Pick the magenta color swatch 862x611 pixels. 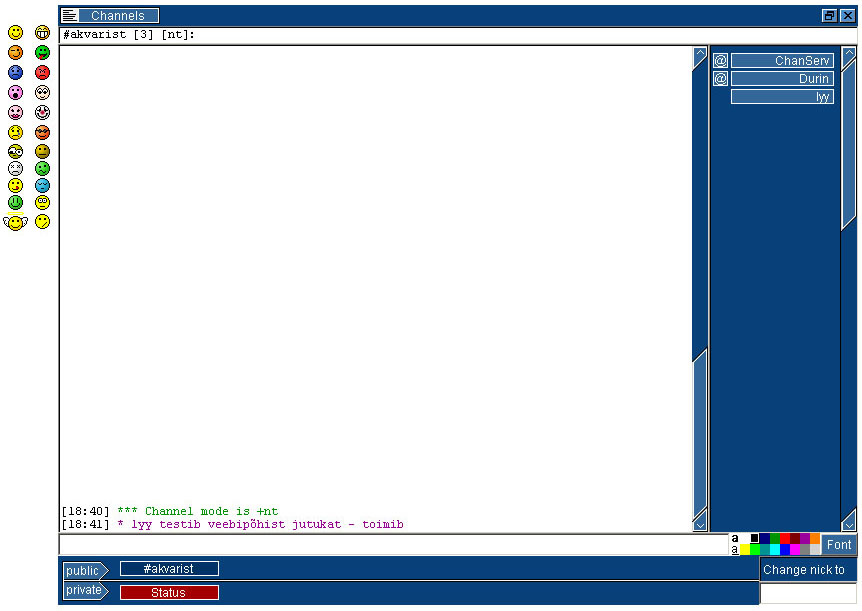tap(795, 549)
